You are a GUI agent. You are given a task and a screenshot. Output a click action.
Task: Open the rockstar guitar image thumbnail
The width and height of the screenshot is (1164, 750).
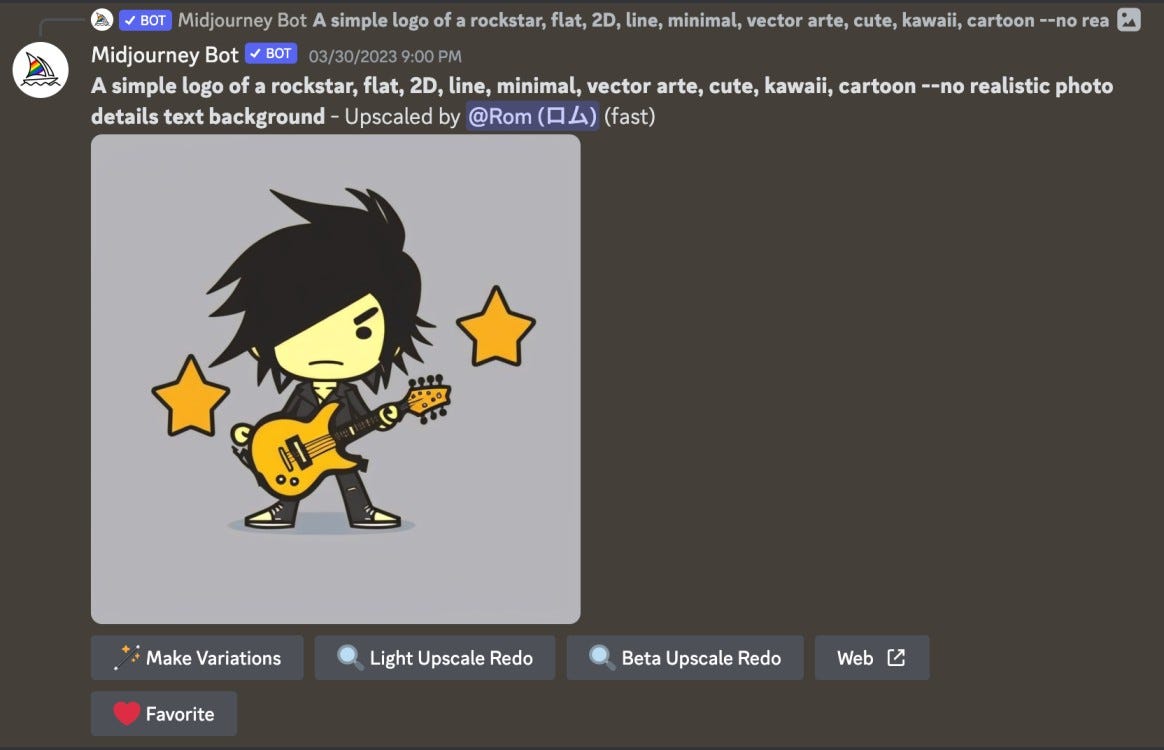click(336, 379)
